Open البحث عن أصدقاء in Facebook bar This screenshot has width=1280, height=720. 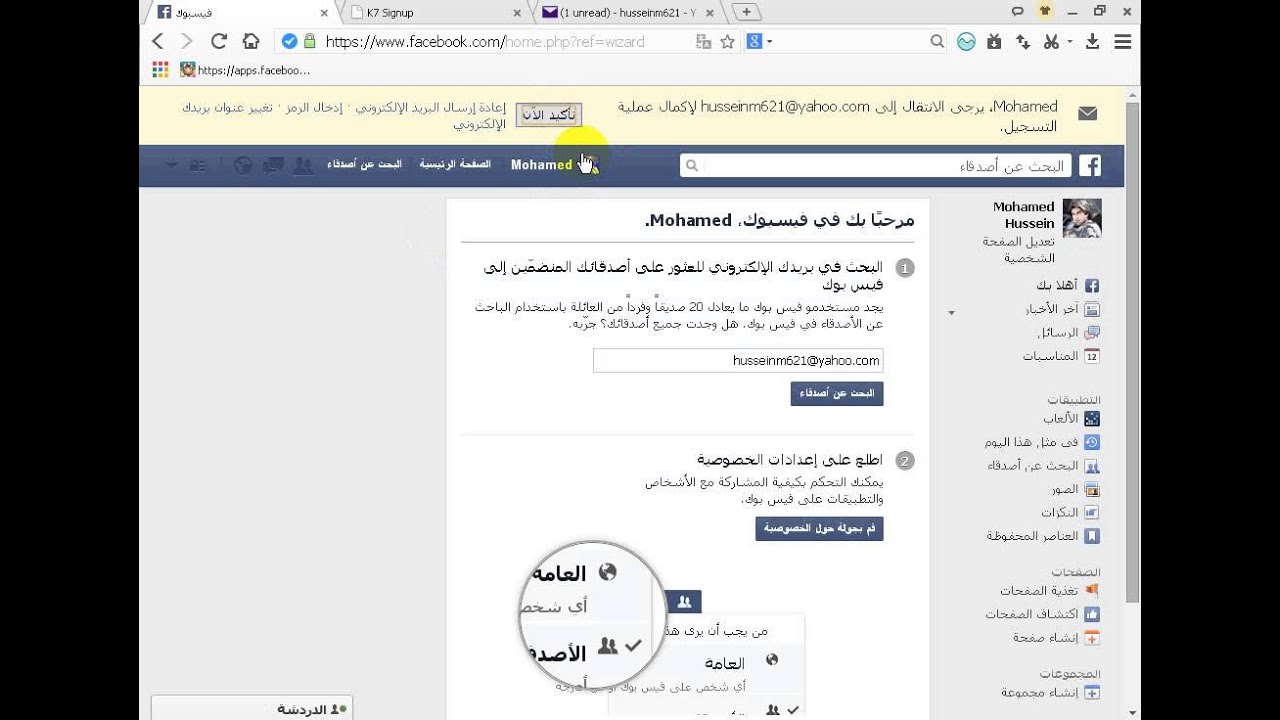pyautogui.click(x=364, y=165)
